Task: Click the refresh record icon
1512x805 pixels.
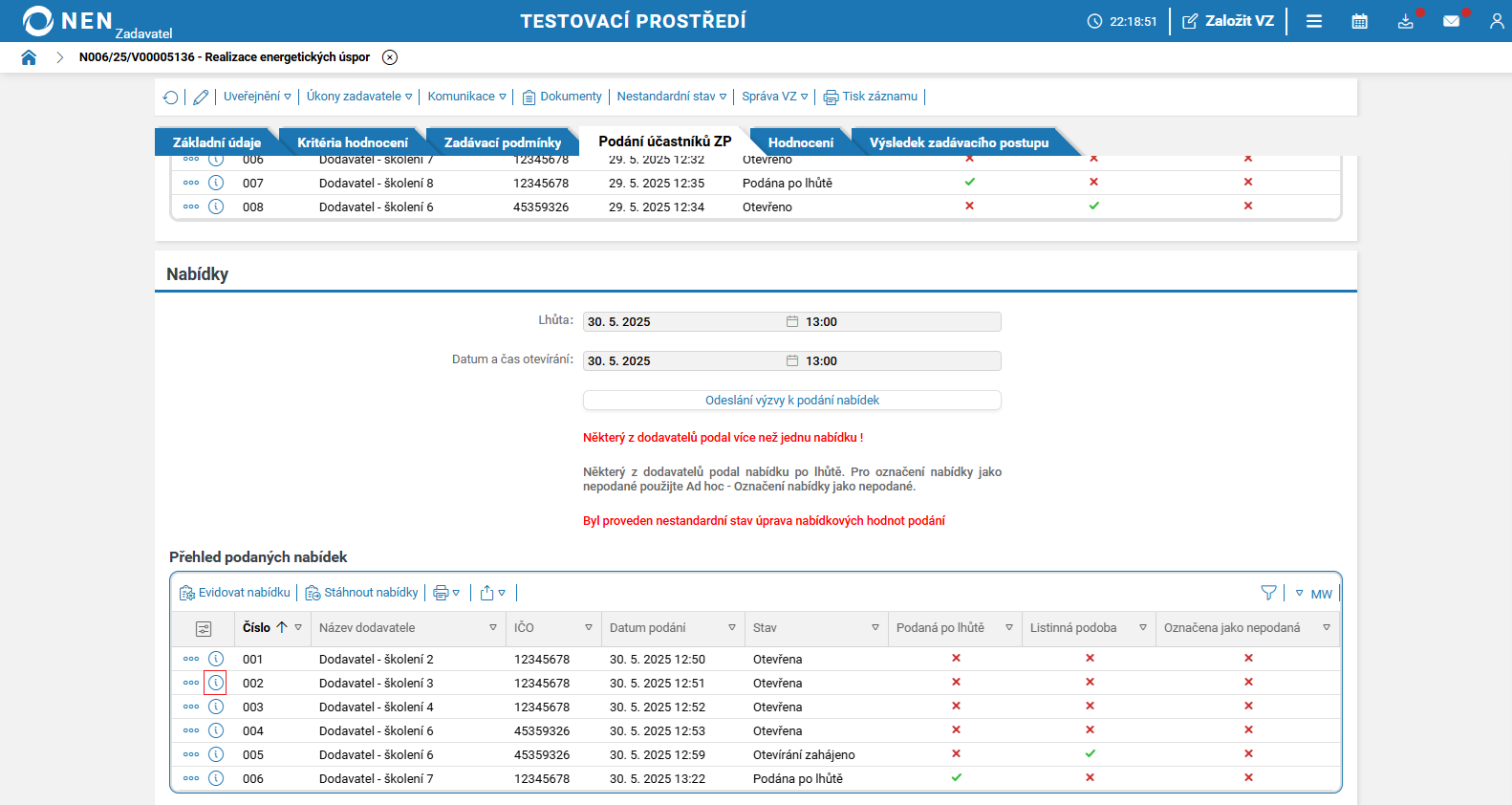Action: pos(170,98)
